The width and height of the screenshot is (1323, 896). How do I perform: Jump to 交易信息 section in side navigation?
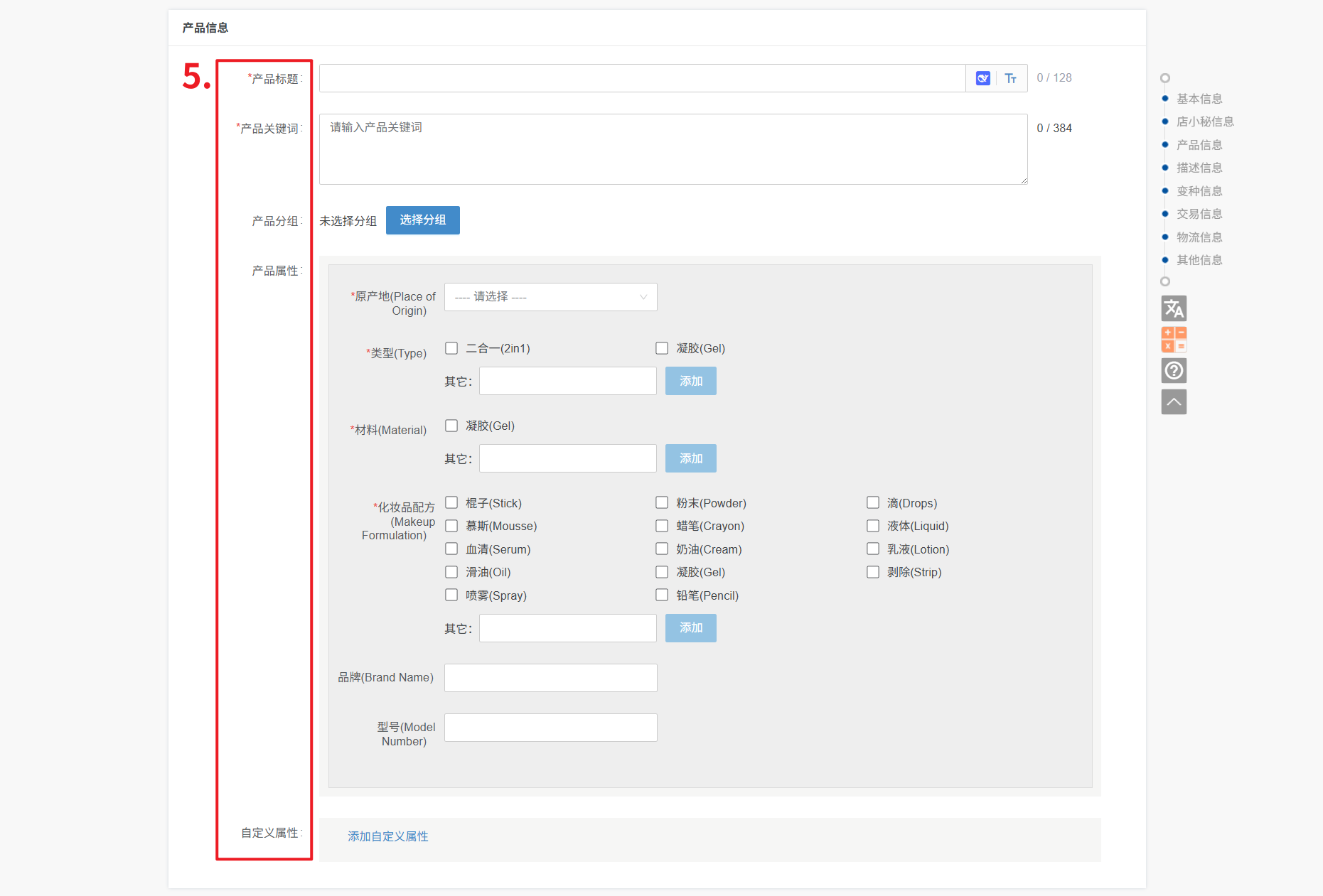tap(1199, 214)
